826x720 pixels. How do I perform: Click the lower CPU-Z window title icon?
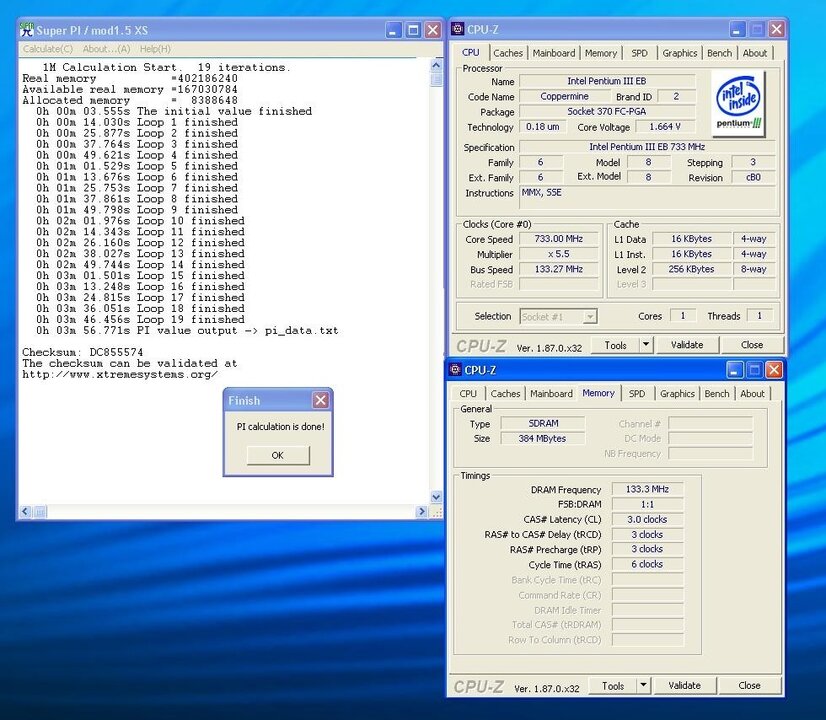[x=456, y=369]
